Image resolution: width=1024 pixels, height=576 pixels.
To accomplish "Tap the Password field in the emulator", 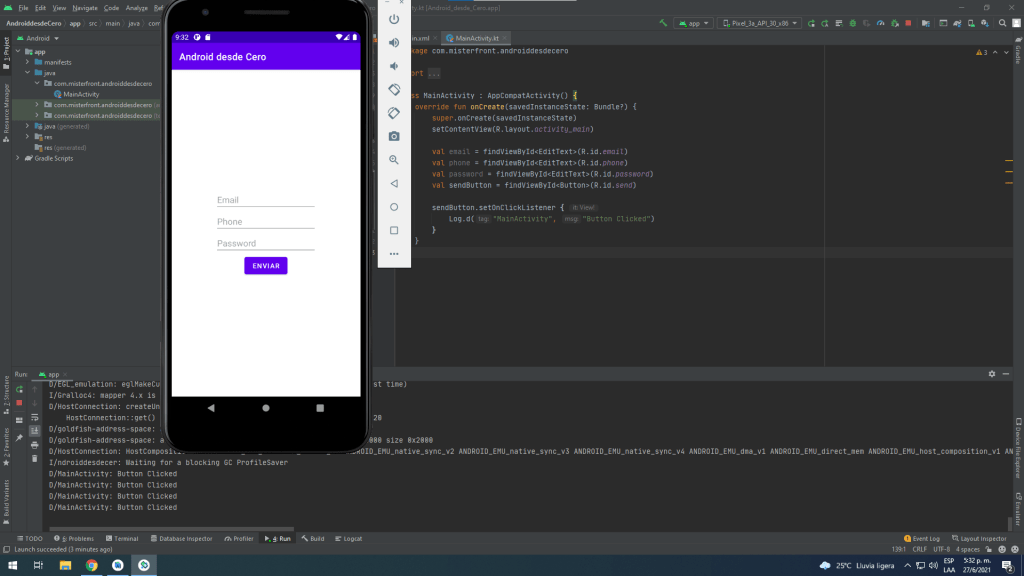I will click(266, 244).
